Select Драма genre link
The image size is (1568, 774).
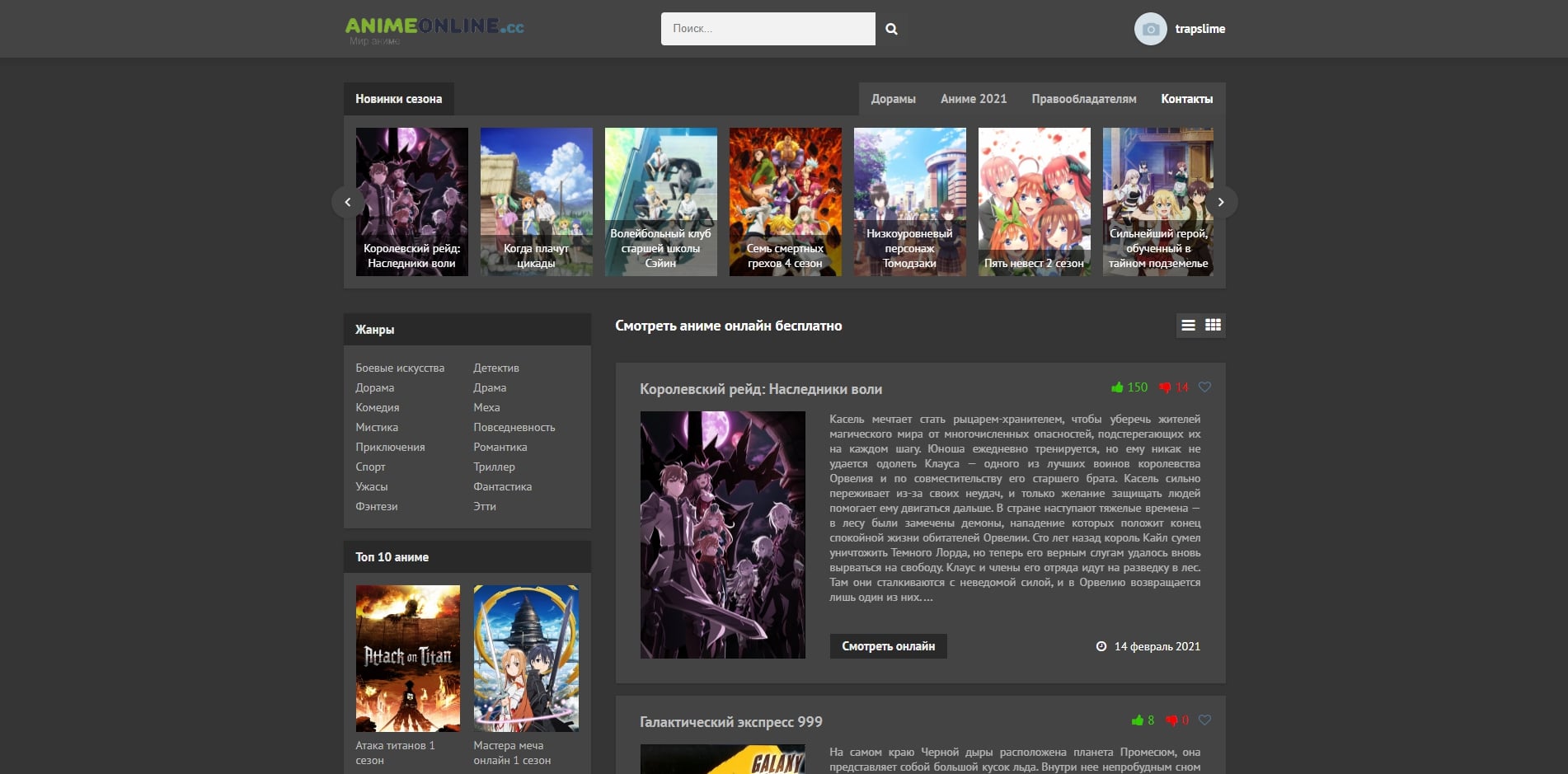490,387
